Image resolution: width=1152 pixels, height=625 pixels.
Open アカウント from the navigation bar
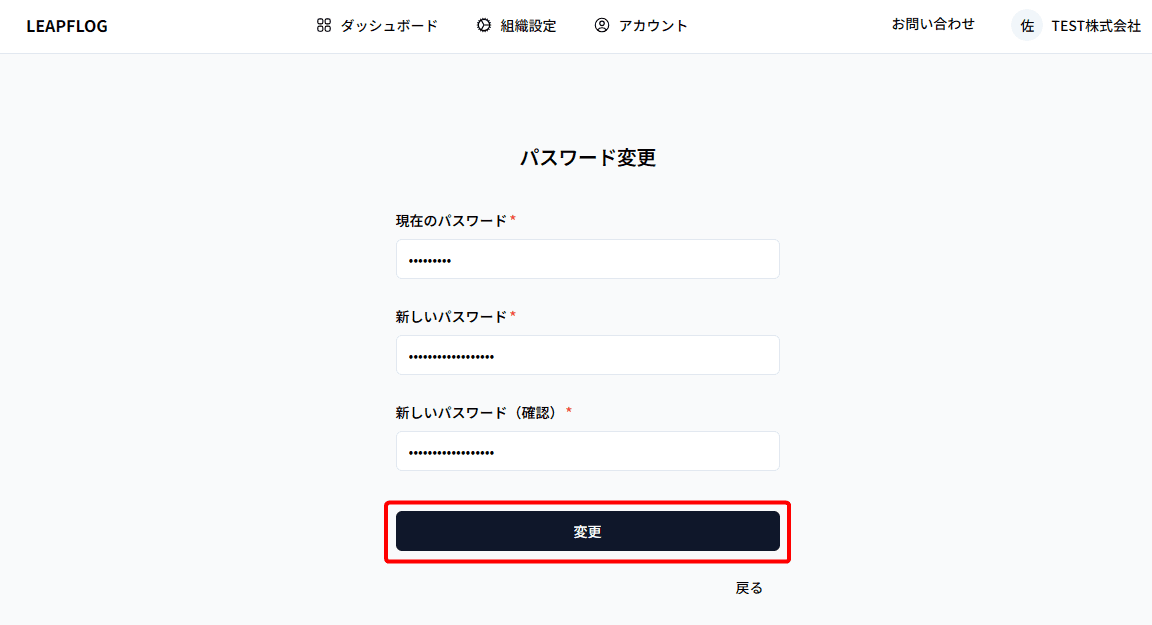pyautogui.click(x=651, y=26)
